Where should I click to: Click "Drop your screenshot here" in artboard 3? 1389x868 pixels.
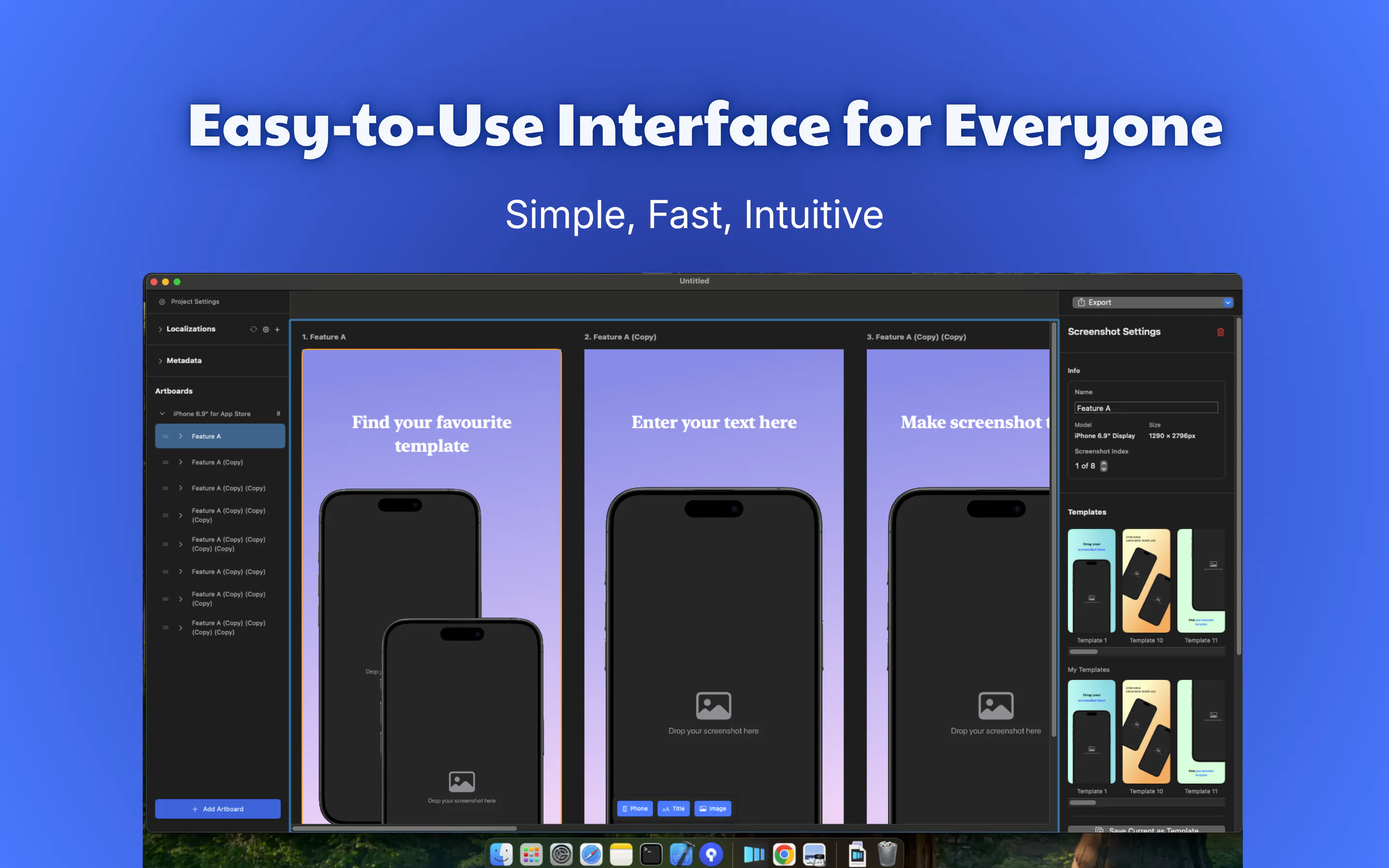(996, 731)
